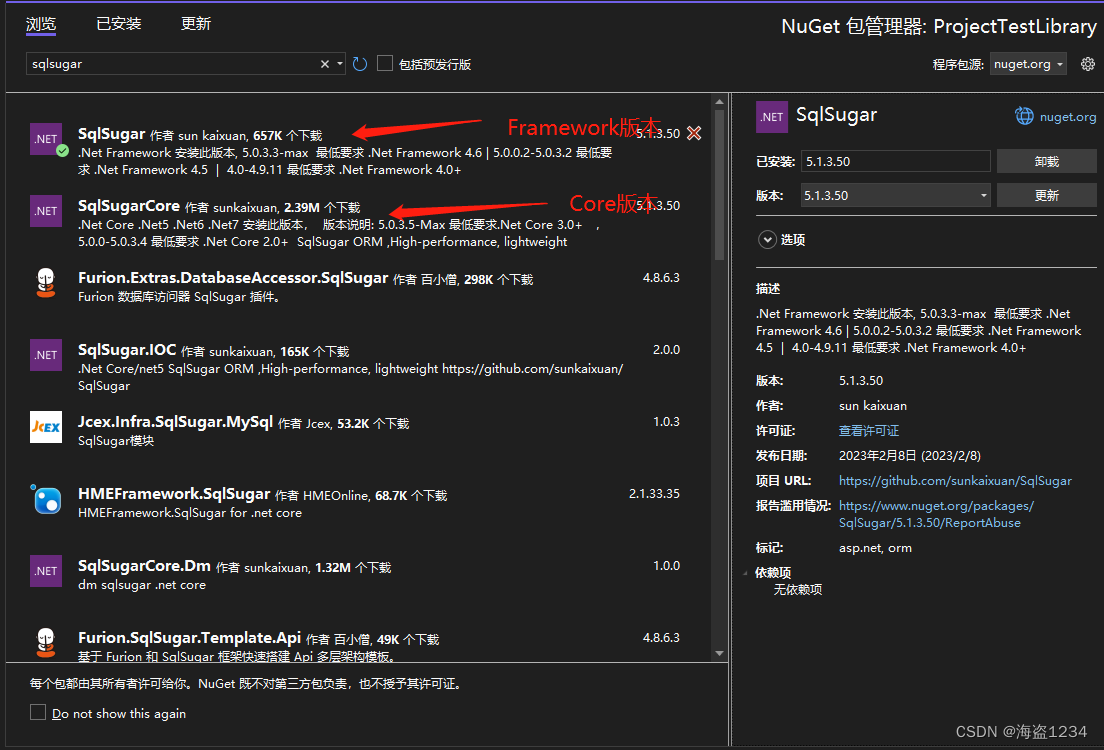This screenshot has height=750, width=1104.
Task: Collapse the 依赖项 dependencies section
Action: [746, 573]
